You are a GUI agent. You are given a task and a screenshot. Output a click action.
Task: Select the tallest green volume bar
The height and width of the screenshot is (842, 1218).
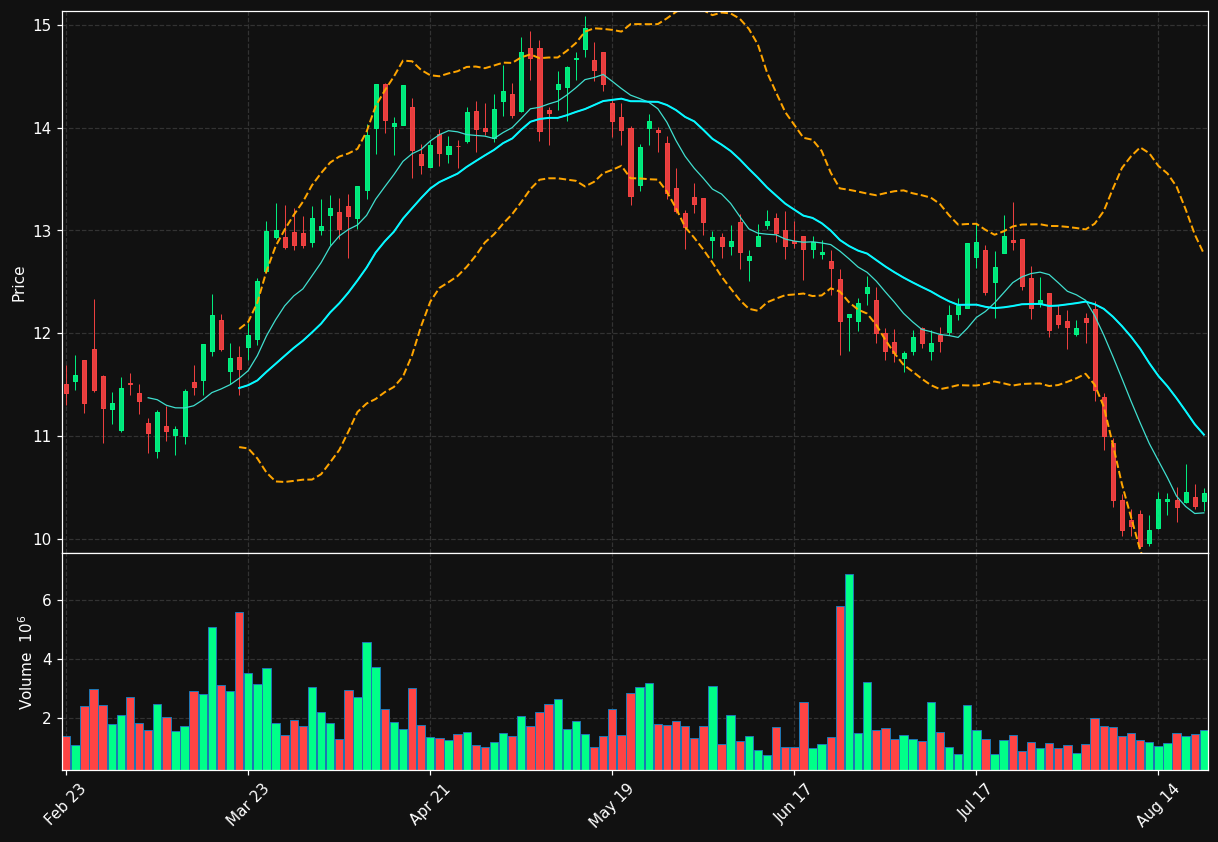point(849,672)
